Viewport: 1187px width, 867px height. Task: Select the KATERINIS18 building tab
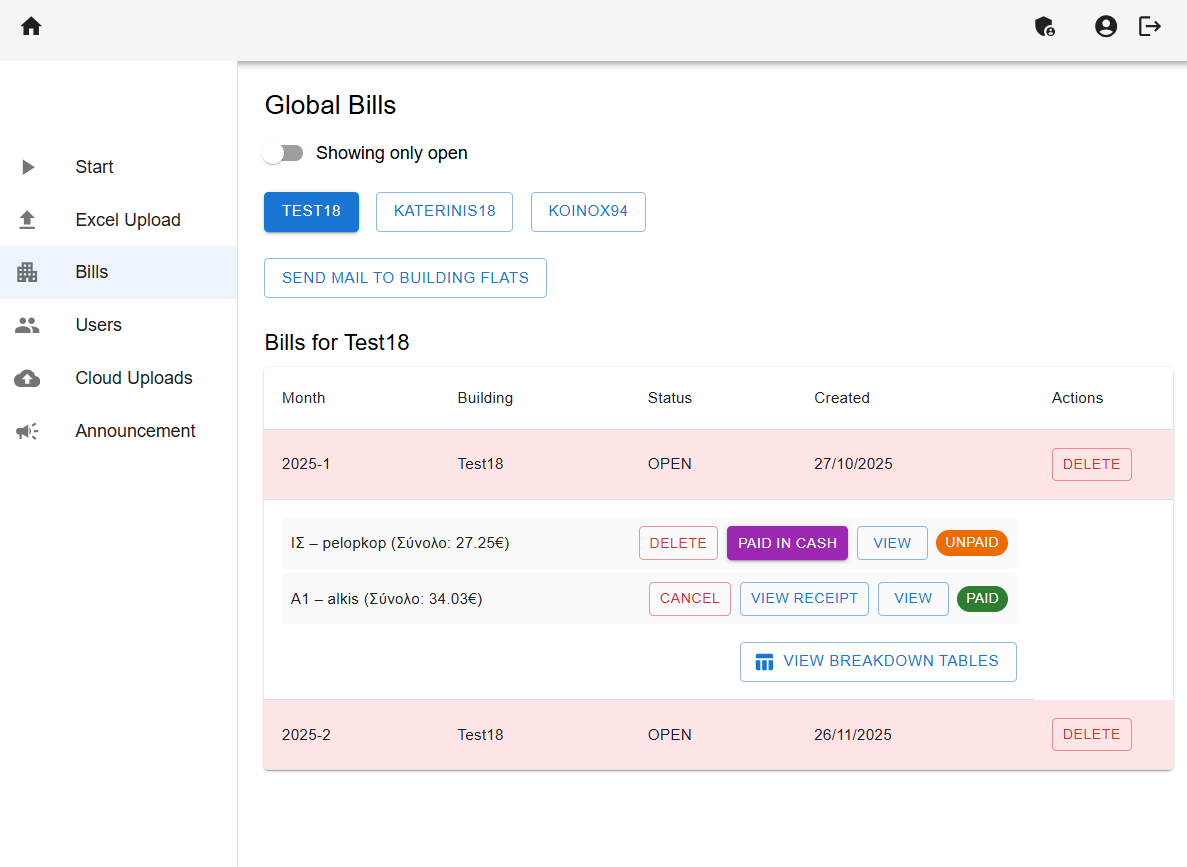pos(444,212)
